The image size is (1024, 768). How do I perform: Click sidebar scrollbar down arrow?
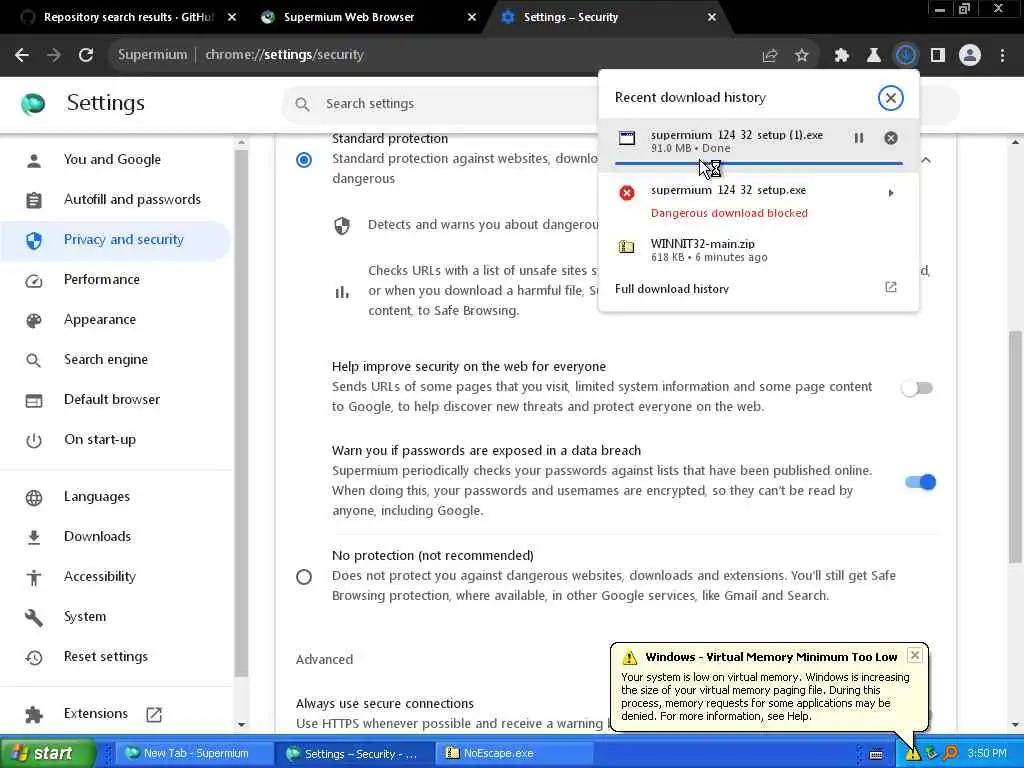tap(242, 725)
